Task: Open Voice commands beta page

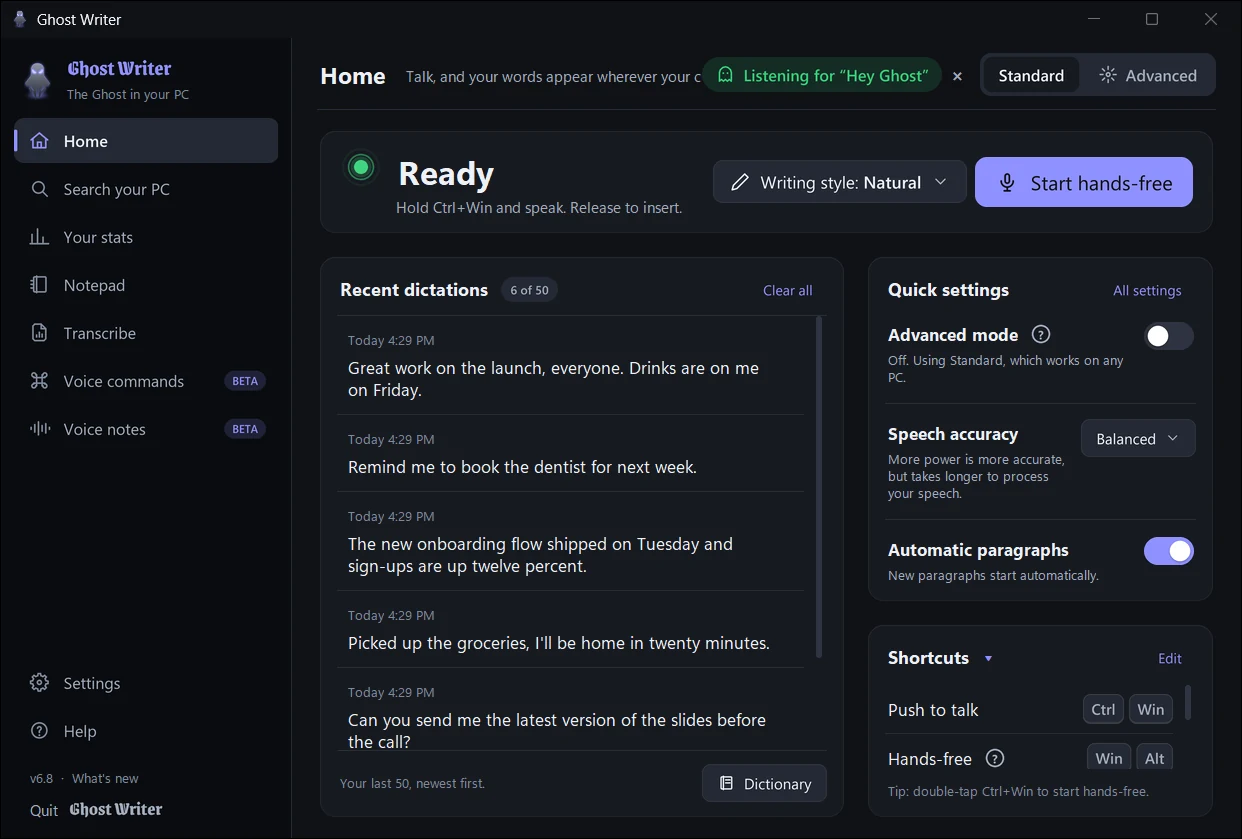Action: point(146,381)
